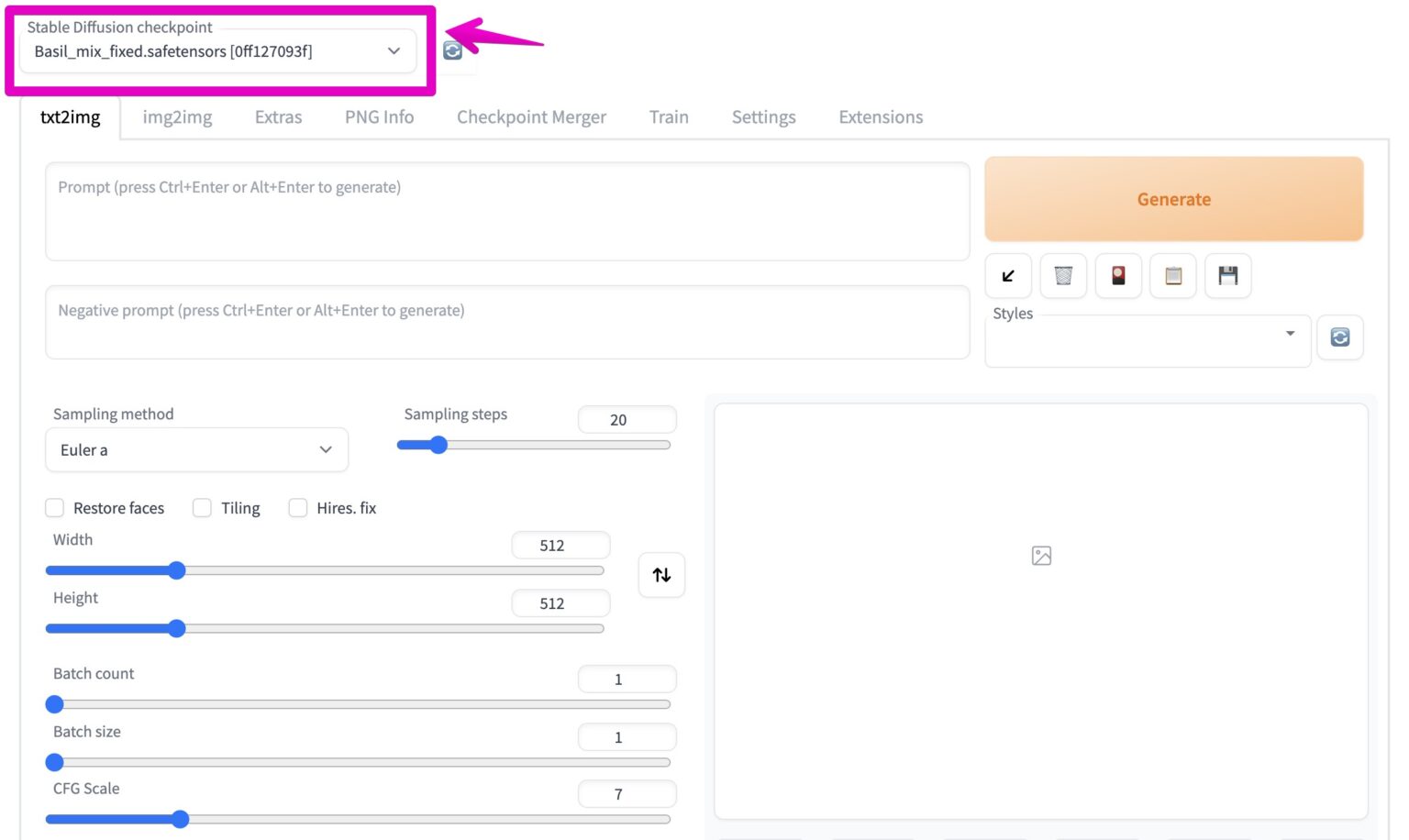Viewport: 1409px width, 840px height.
Task: Click the refresh styles icon
Action: click(x=1339, y=337)
